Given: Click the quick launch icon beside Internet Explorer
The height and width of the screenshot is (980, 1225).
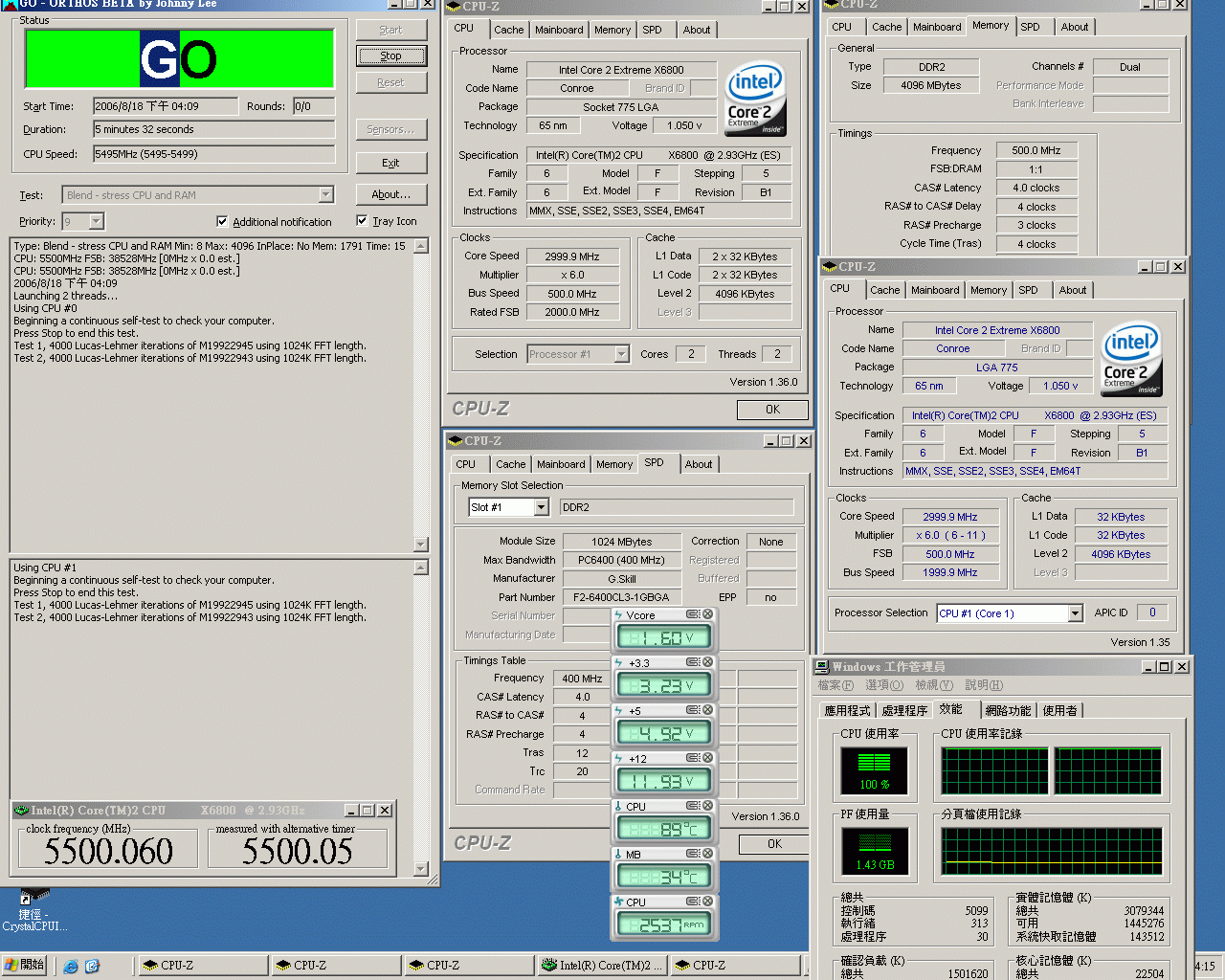Looking at the screenshot, I should point(92,966).
